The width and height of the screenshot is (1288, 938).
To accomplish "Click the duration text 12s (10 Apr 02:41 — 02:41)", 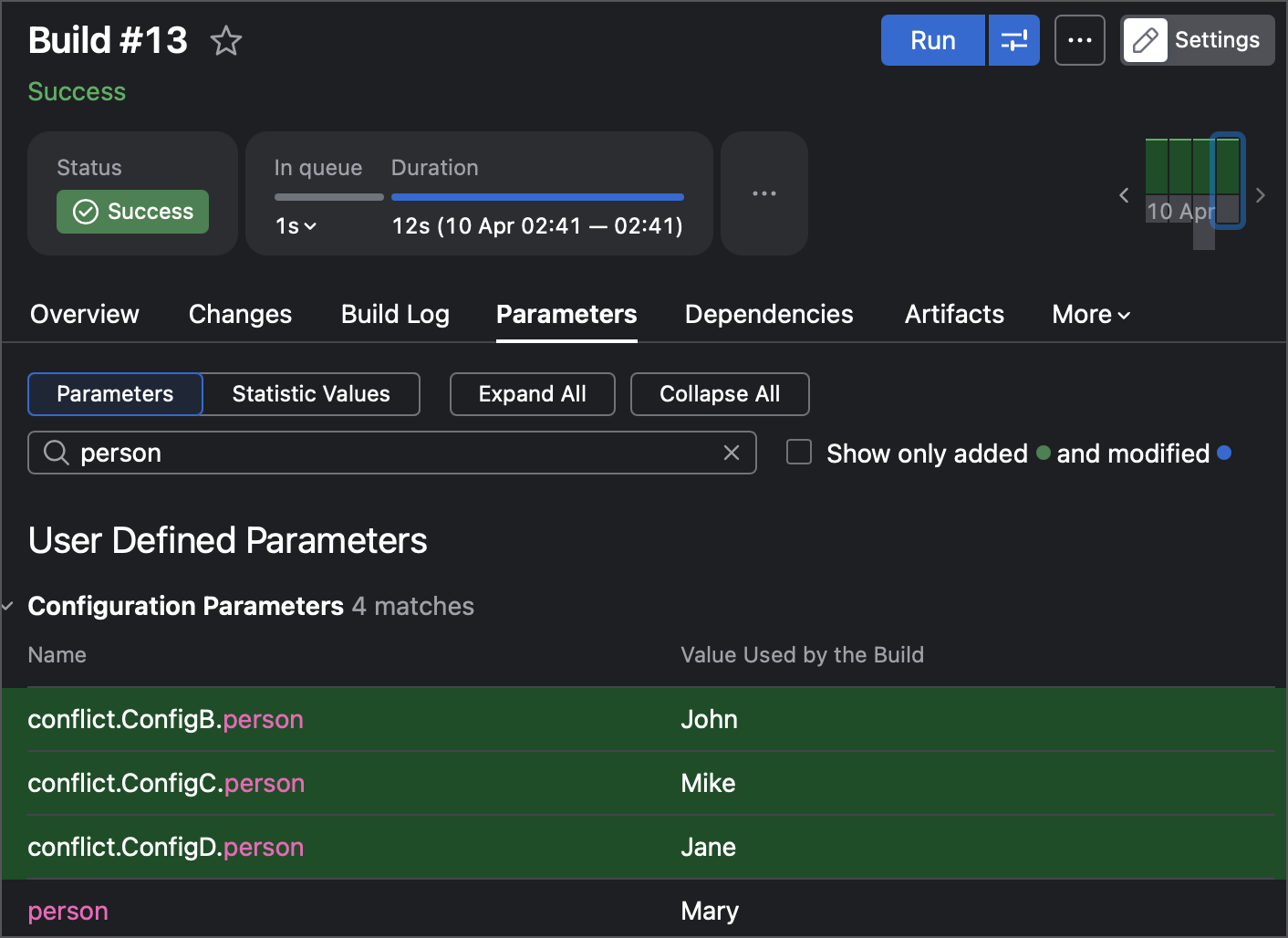I will pyautogui.click(x=537, y=226).
